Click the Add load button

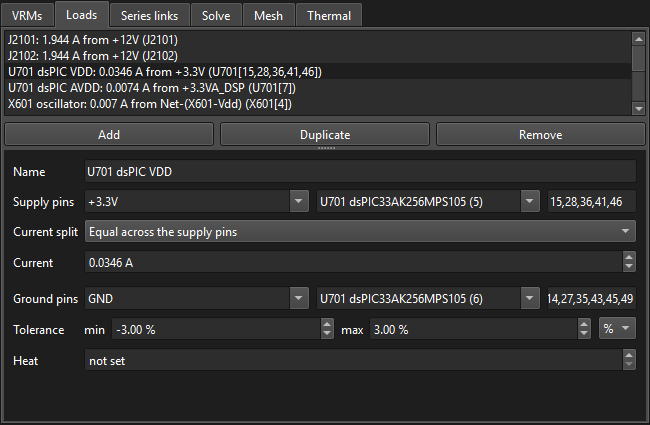109,134
